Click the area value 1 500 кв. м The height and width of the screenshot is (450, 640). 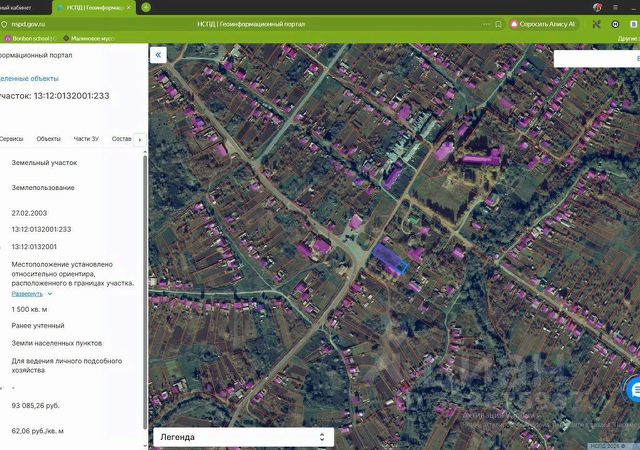pyautogui.click(x=29, y=310)
